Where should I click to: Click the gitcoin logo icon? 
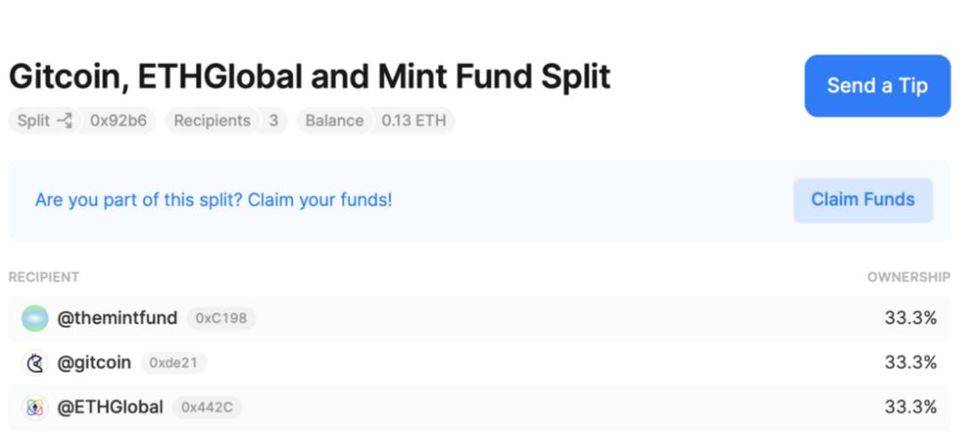36,363
